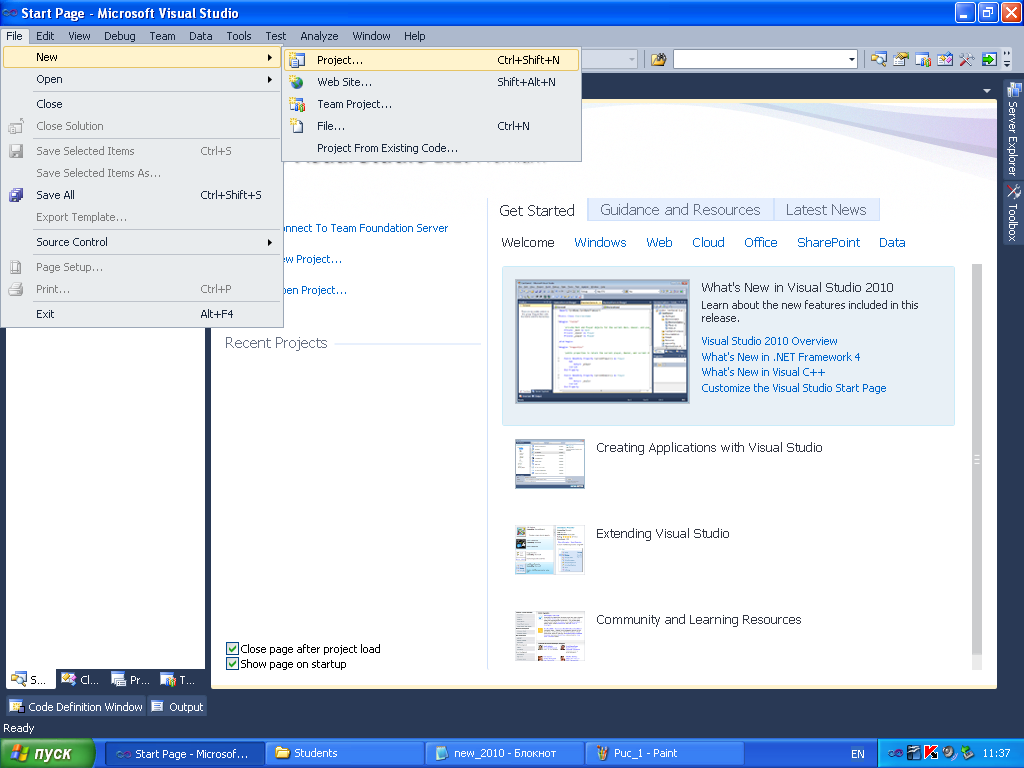
Task: Click Exit in the File menu
Action: coord(142,314)
